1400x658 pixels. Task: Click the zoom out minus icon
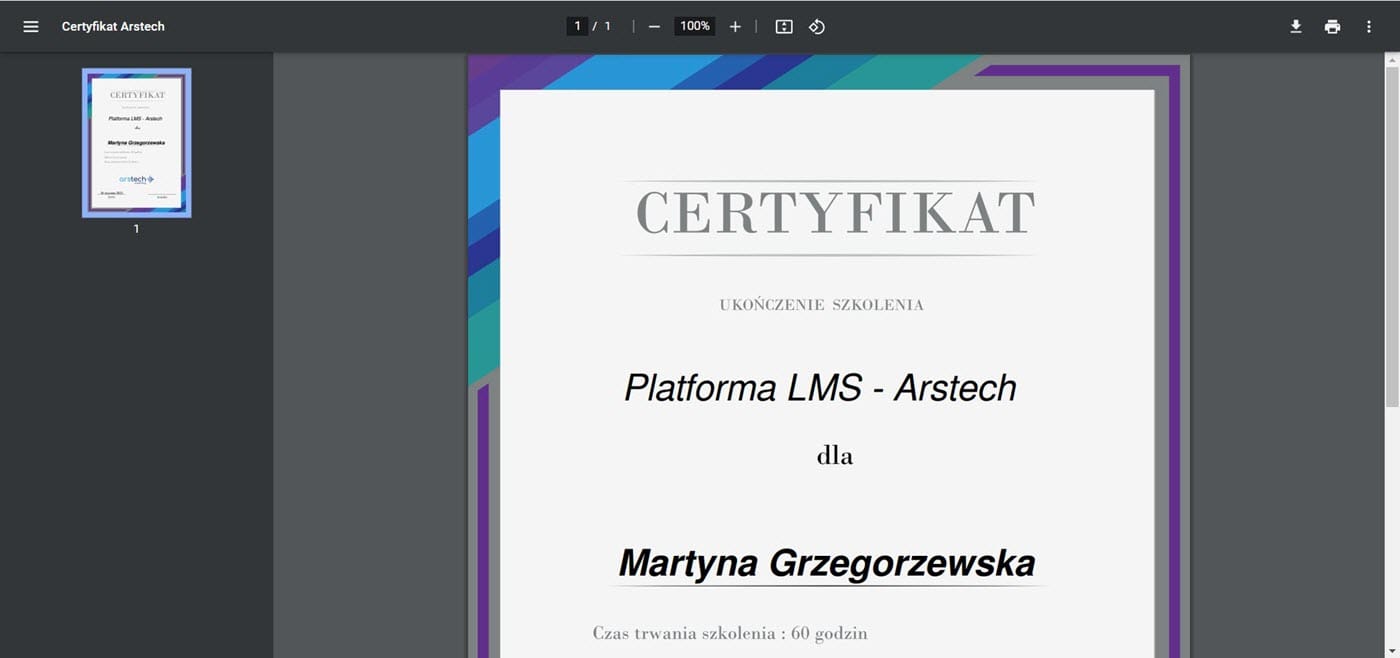[654, 27]
